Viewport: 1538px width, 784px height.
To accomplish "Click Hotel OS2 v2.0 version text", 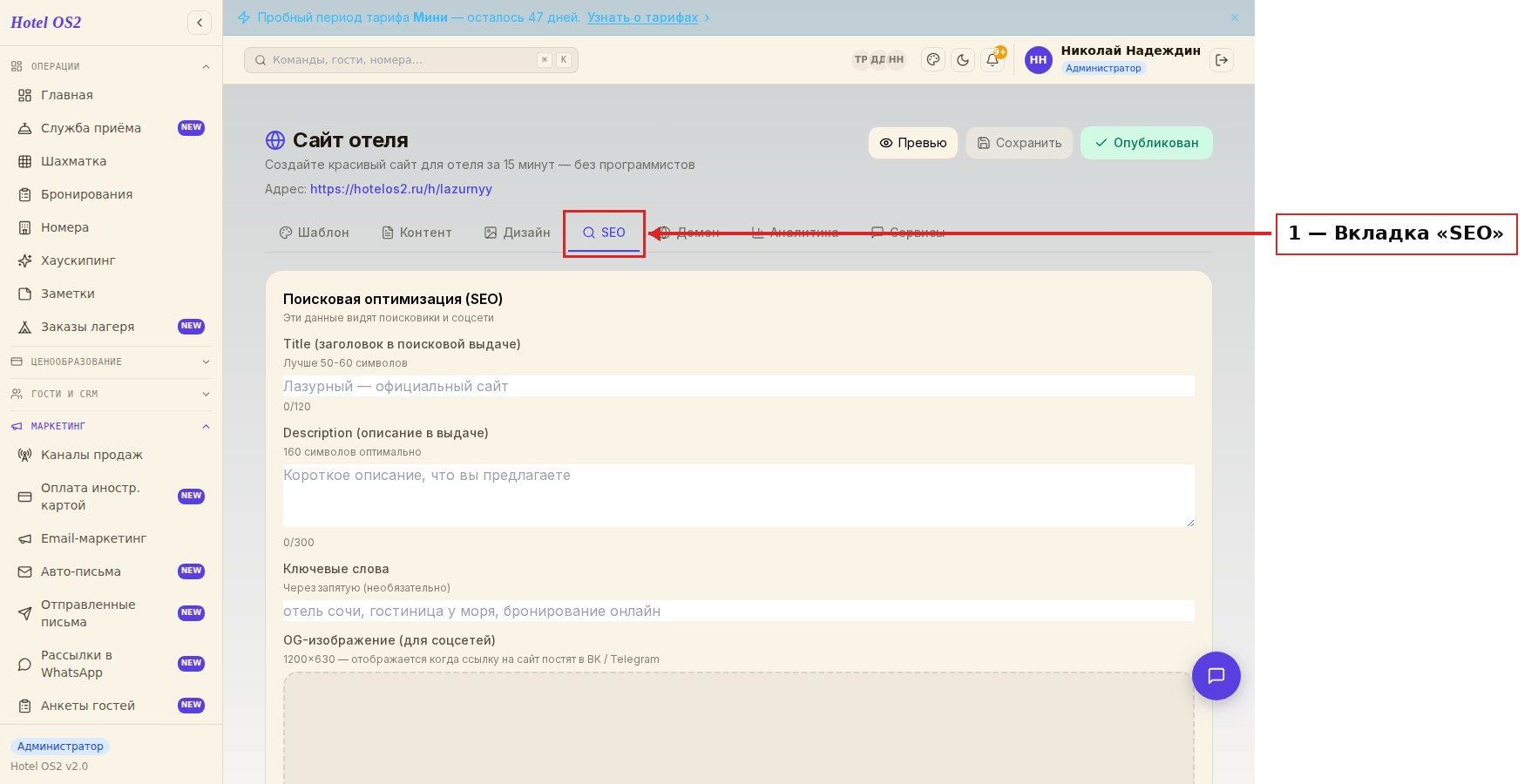I will coord(50,767).
